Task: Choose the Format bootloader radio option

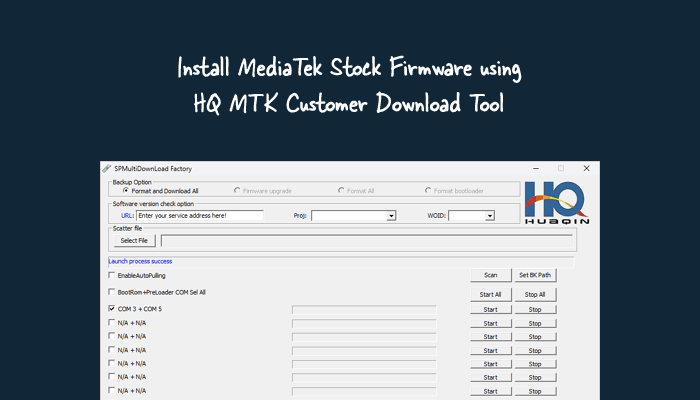Action: [x=428, y=190]
